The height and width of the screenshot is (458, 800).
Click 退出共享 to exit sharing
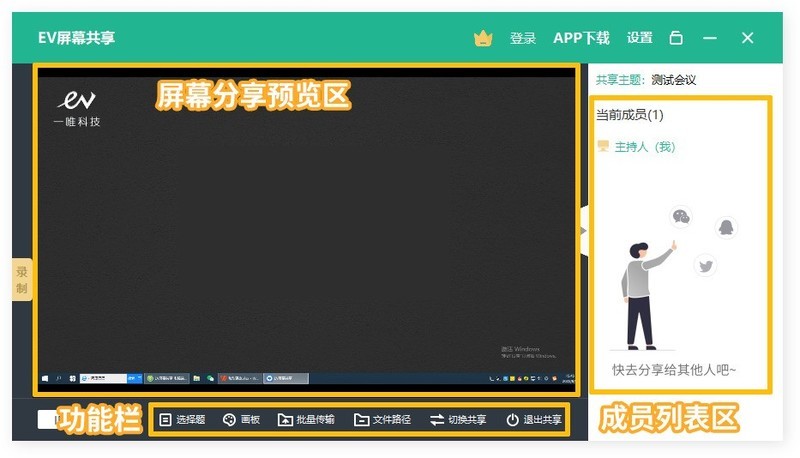point(534,420)
